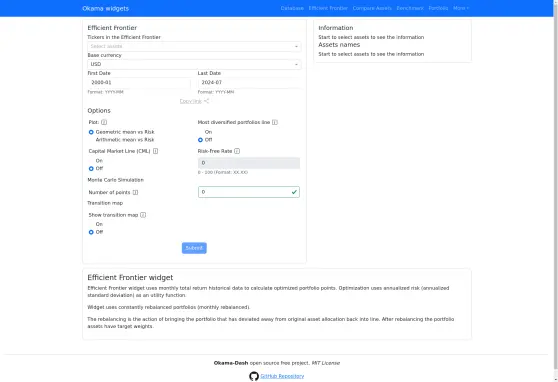The image size is (558, 382).
Task: Click the Submit button
Action: point(194,248)
